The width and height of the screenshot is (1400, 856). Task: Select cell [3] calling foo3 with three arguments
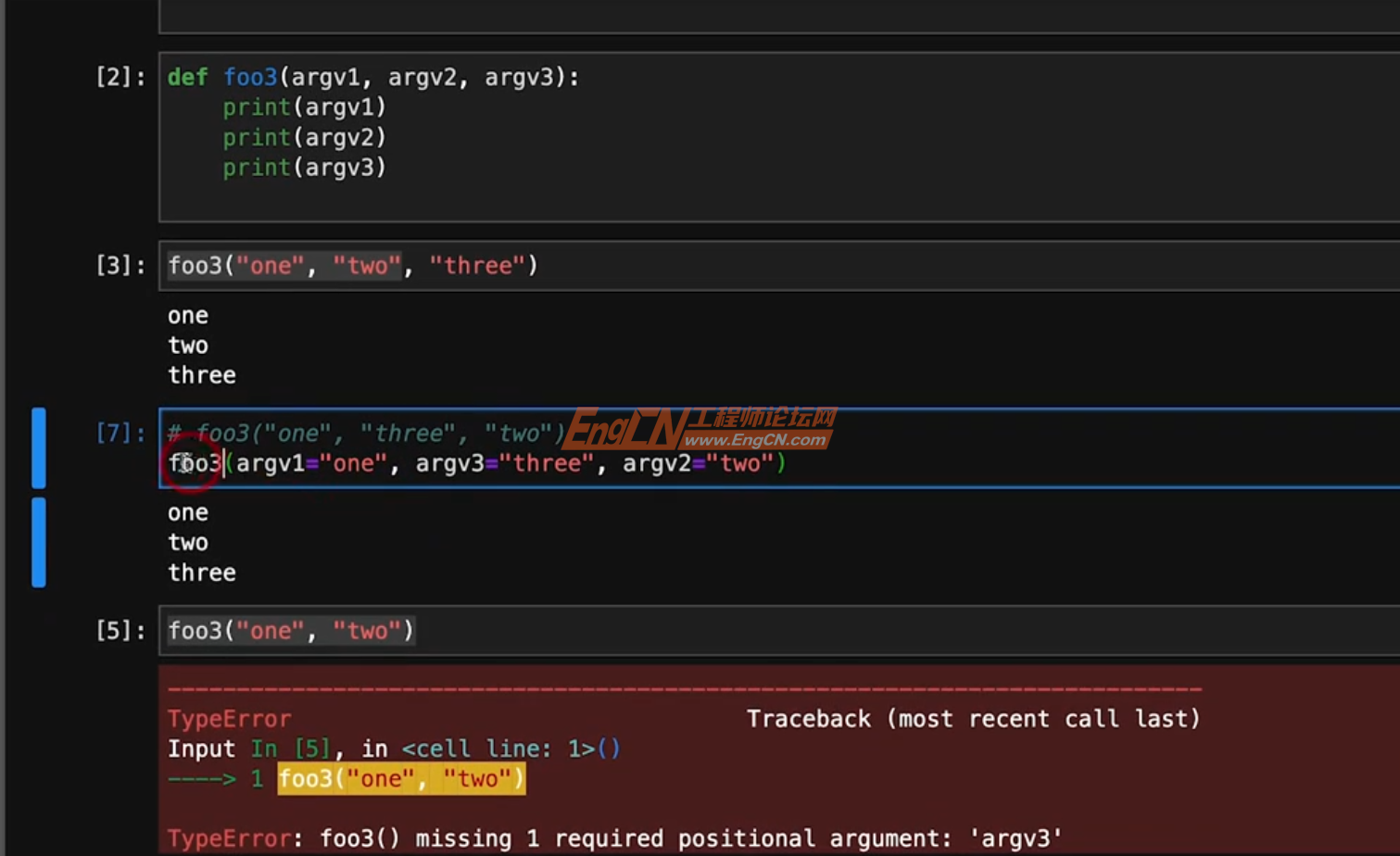tap(352, 265)
